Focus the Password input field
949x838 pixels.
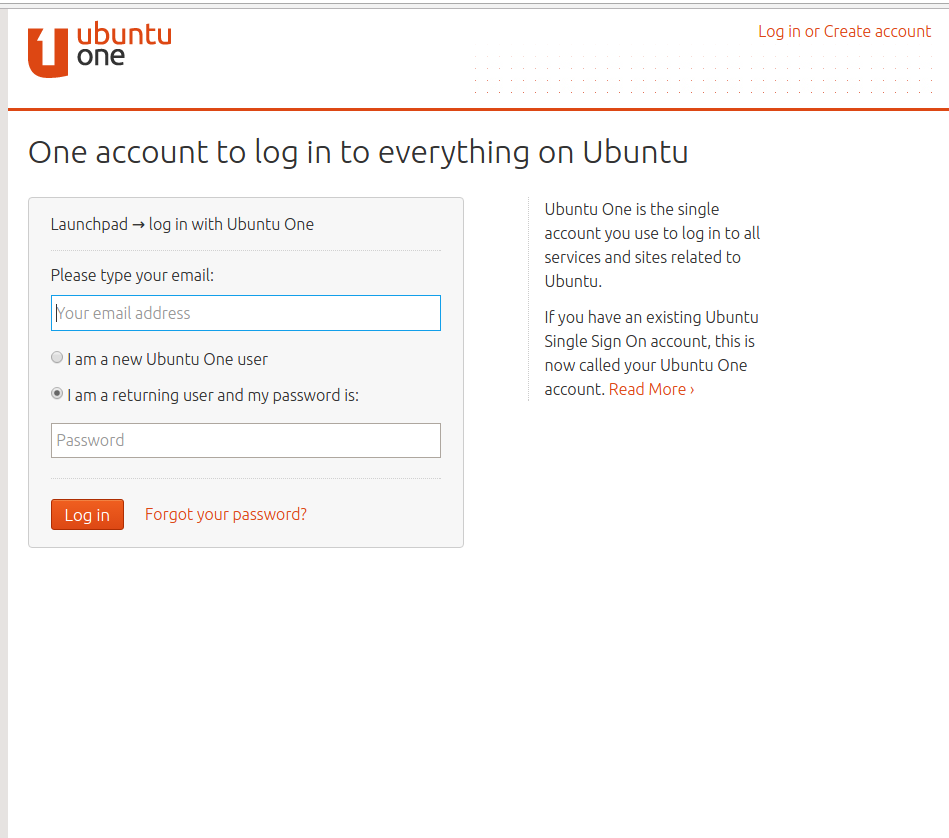coord(246,440)
